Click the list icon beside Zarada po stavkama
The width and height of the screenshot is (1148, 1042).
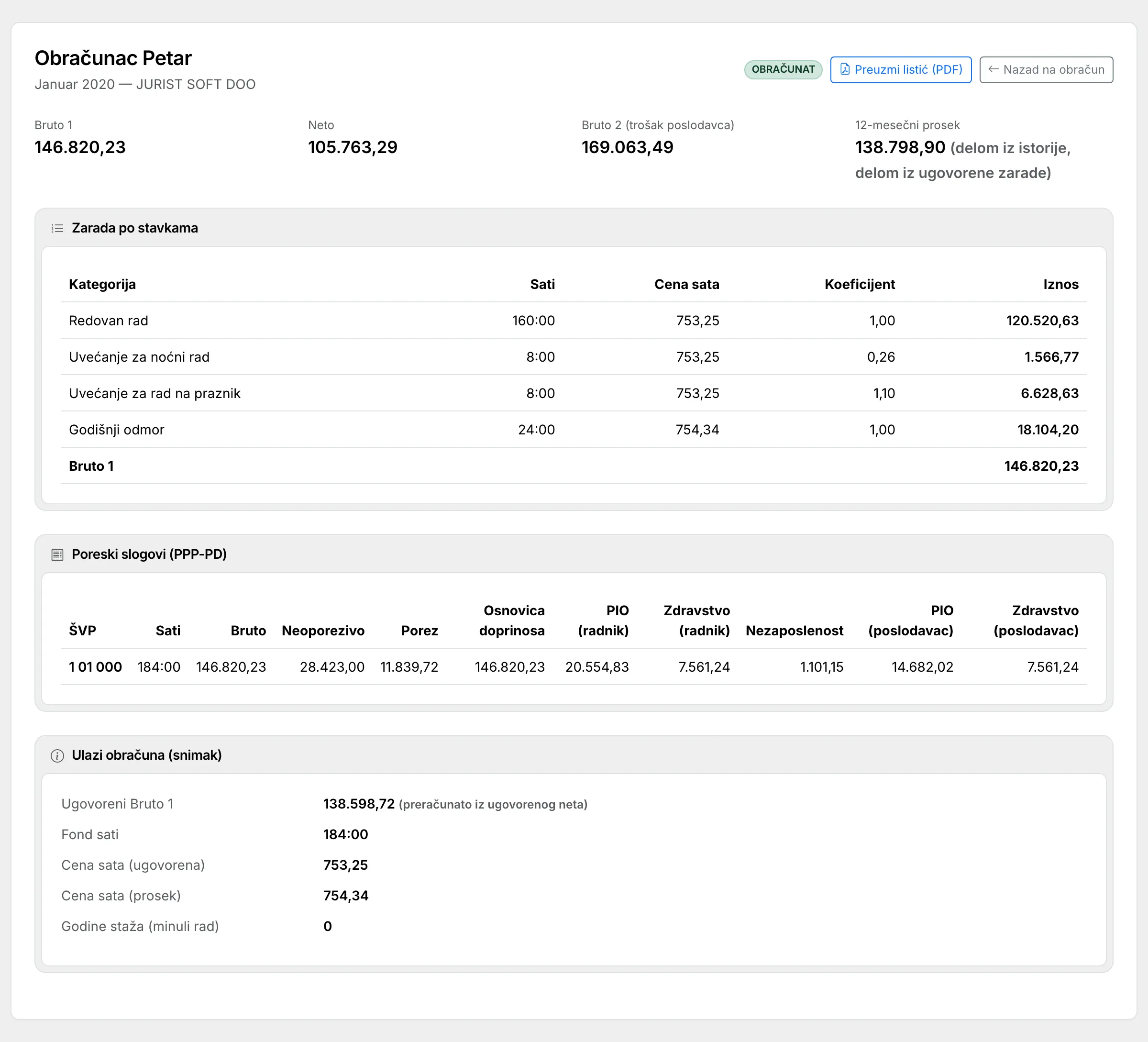[x=57, y=228]
